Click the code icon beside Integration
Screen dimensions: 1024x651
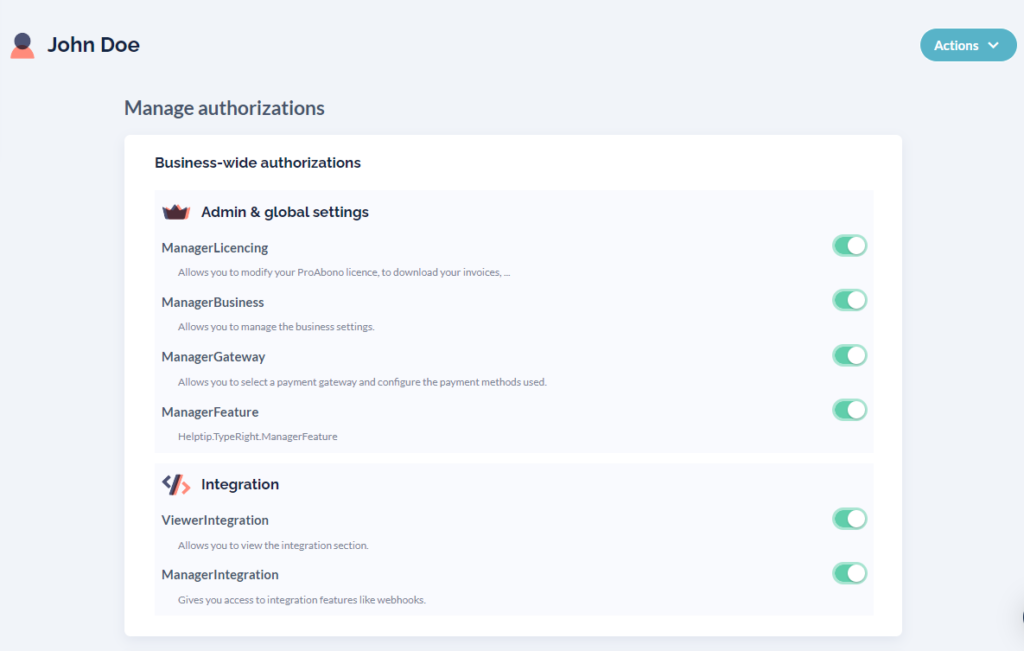[x=176, y=484]
